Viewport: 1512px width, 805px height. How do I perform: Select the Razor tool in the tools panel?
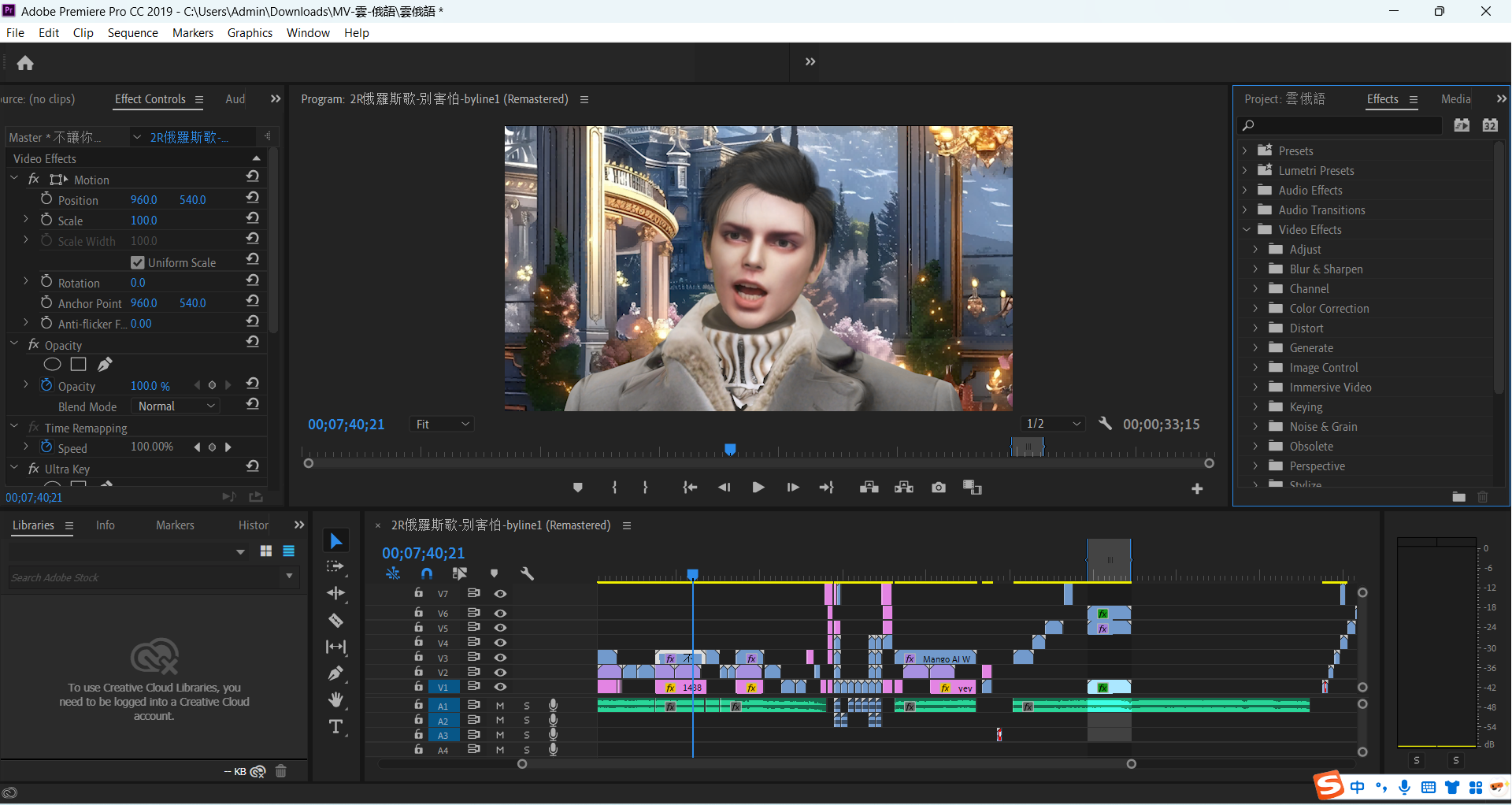[x=335, y=621]
